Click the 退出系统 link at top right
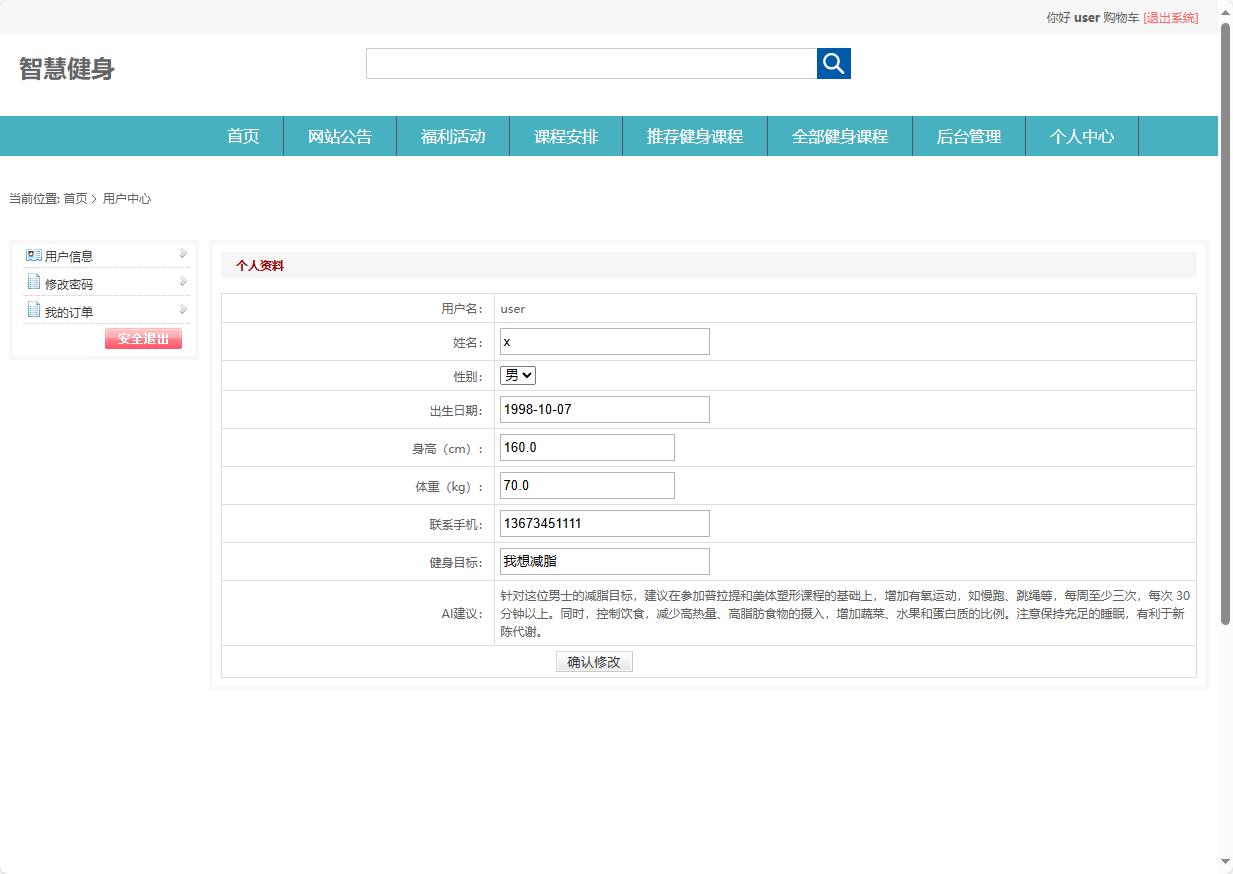This screenshot has width=1233, height=874. click(x=1172, y=17)
